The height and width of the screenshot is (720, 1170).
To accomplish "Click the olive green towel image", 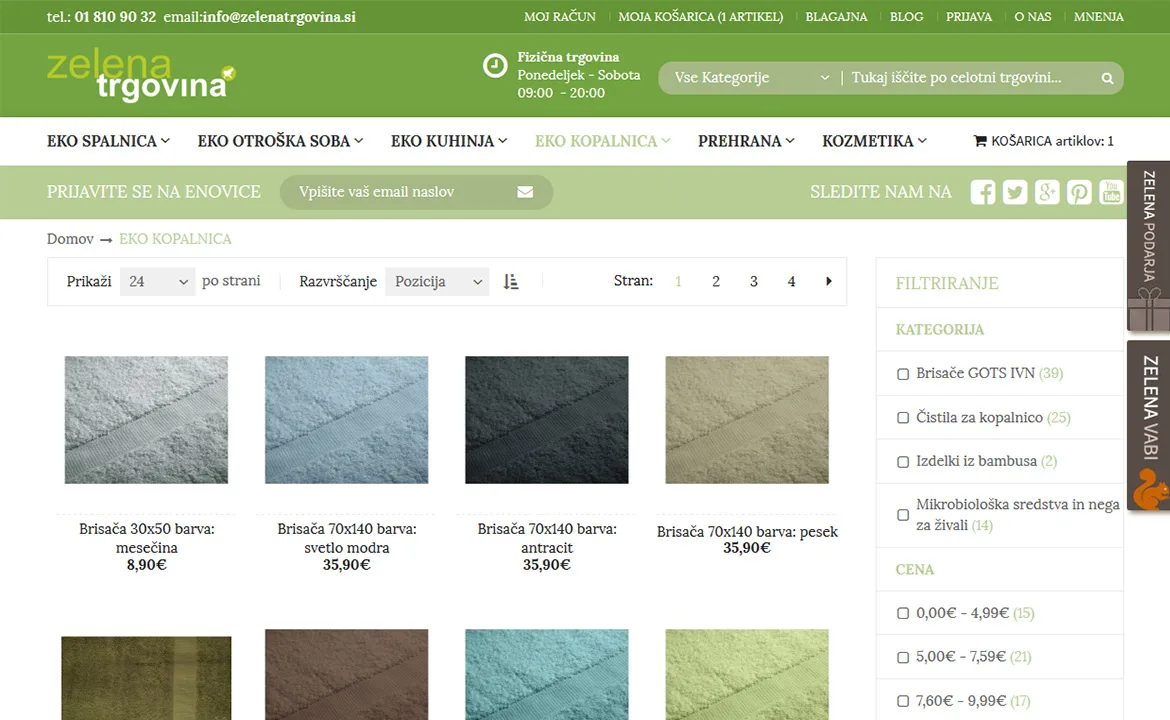I will (146, 678).
